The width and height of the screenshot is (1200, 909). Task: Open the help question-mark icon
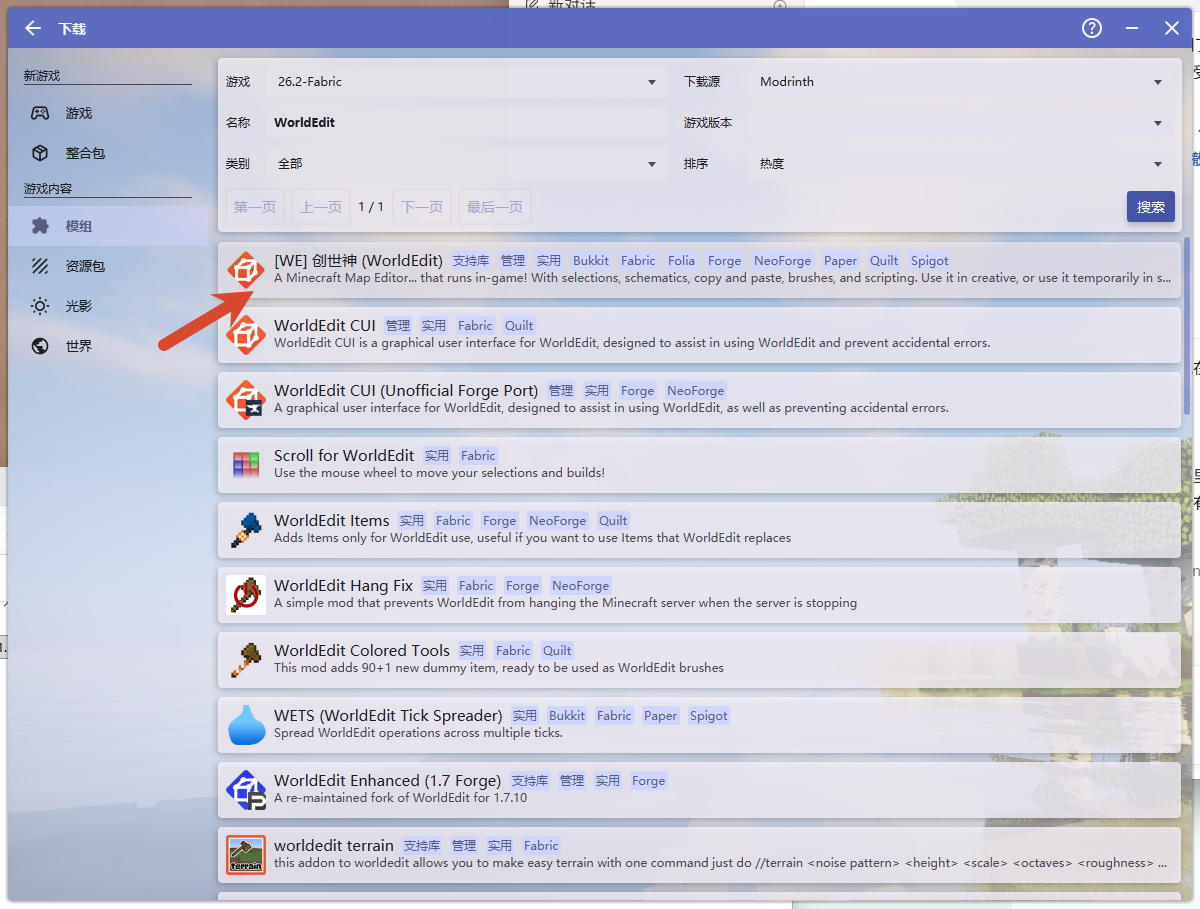pyautogui.click(x=1091, y=28)
